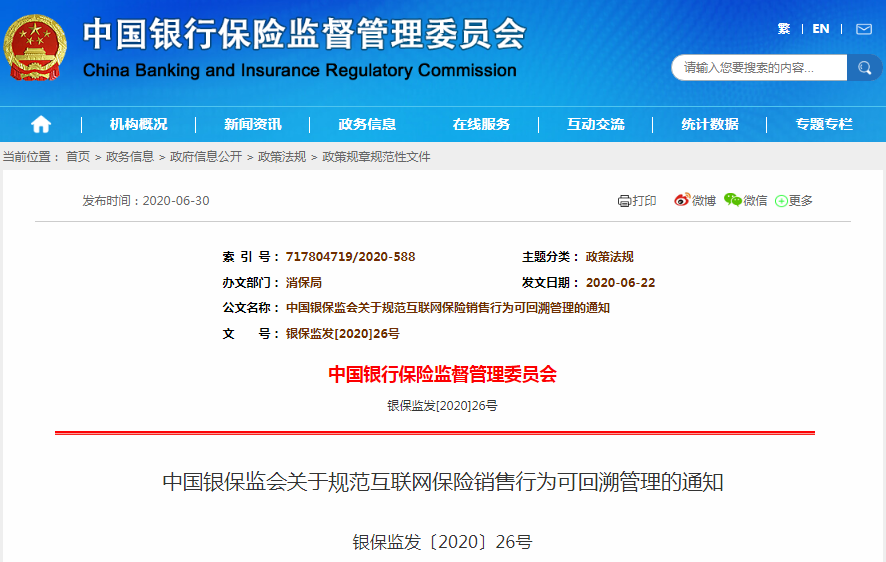Click the 消保局 department value
The width and height of the screenshot is (886, 562).
[x=303, y=282]
